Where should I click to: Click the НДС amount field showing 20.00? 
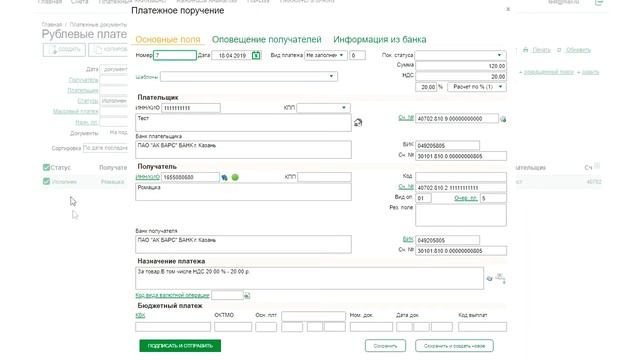click(460, 76)
